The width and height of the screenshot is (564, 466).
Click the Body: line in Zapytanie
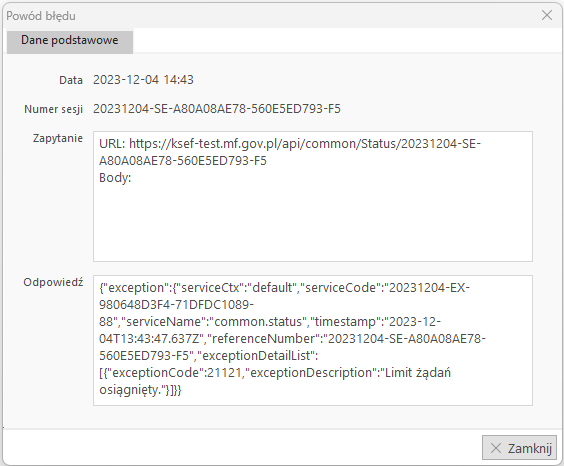[x=115, y=178]
